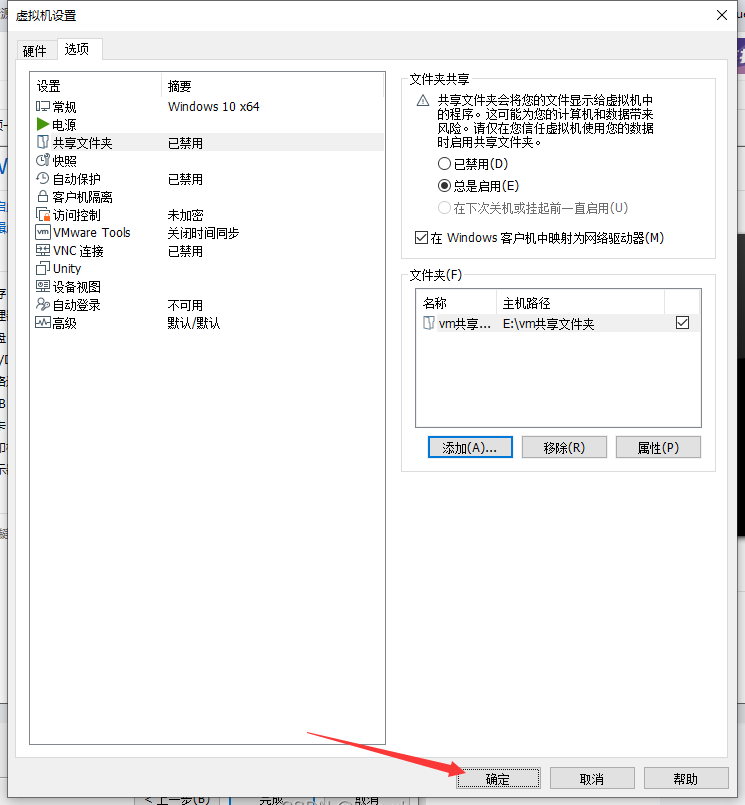The height and width of the screenshot is (805, 745).
Task: Click the VMware Tools vm icon
Action: tap(43, 233)
